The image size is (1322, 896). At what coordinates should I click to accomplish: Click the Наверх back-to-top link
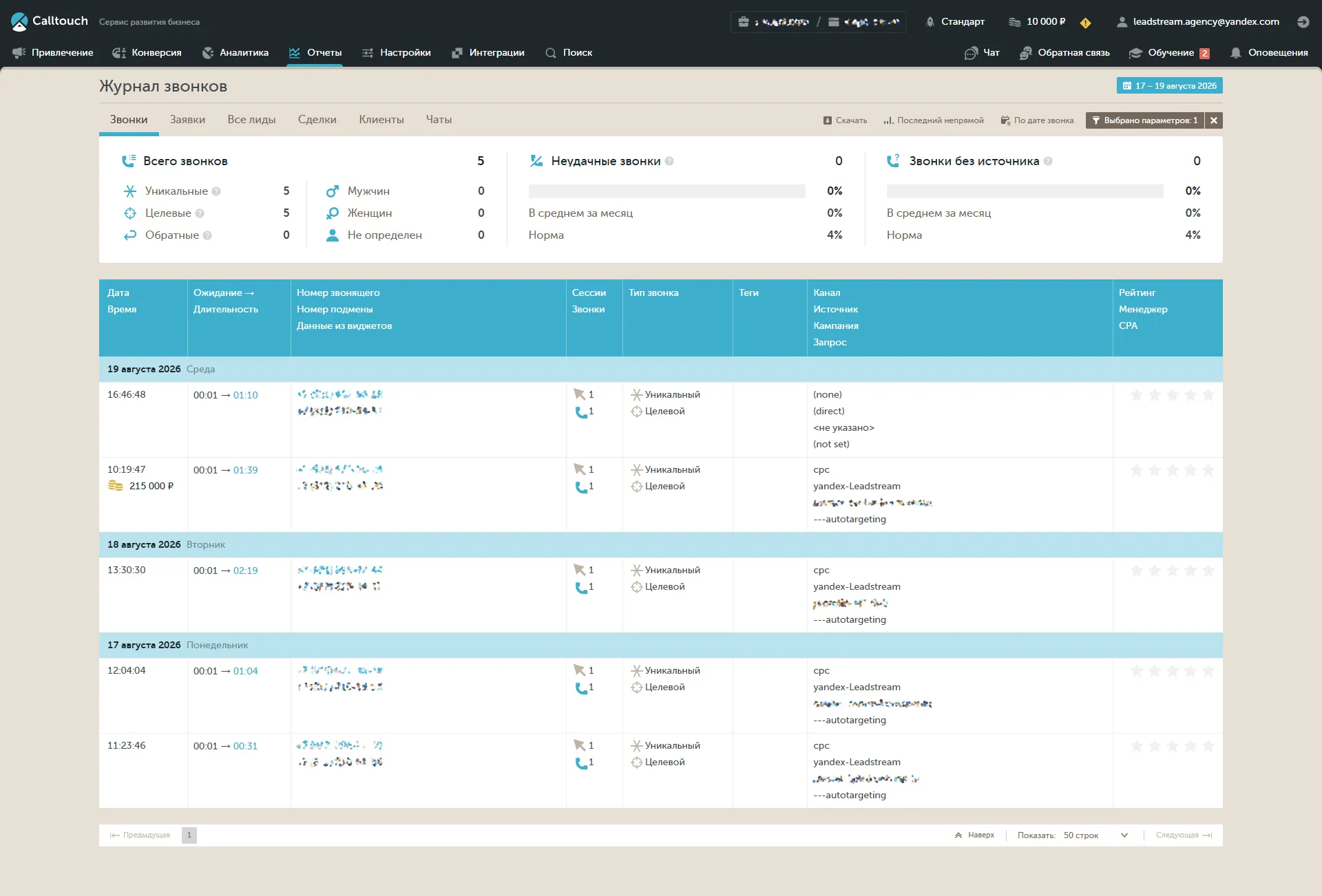tap(974, 835)
